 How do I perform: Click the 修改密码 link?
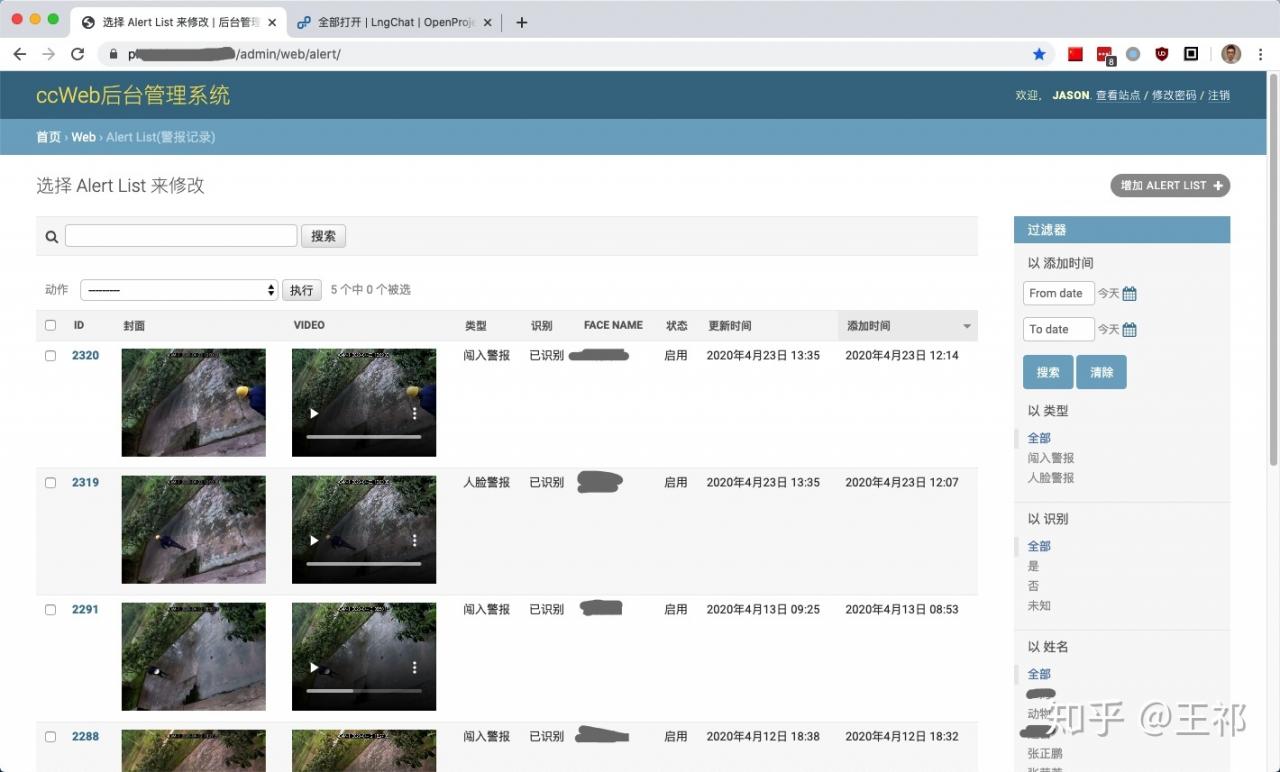1174,96
